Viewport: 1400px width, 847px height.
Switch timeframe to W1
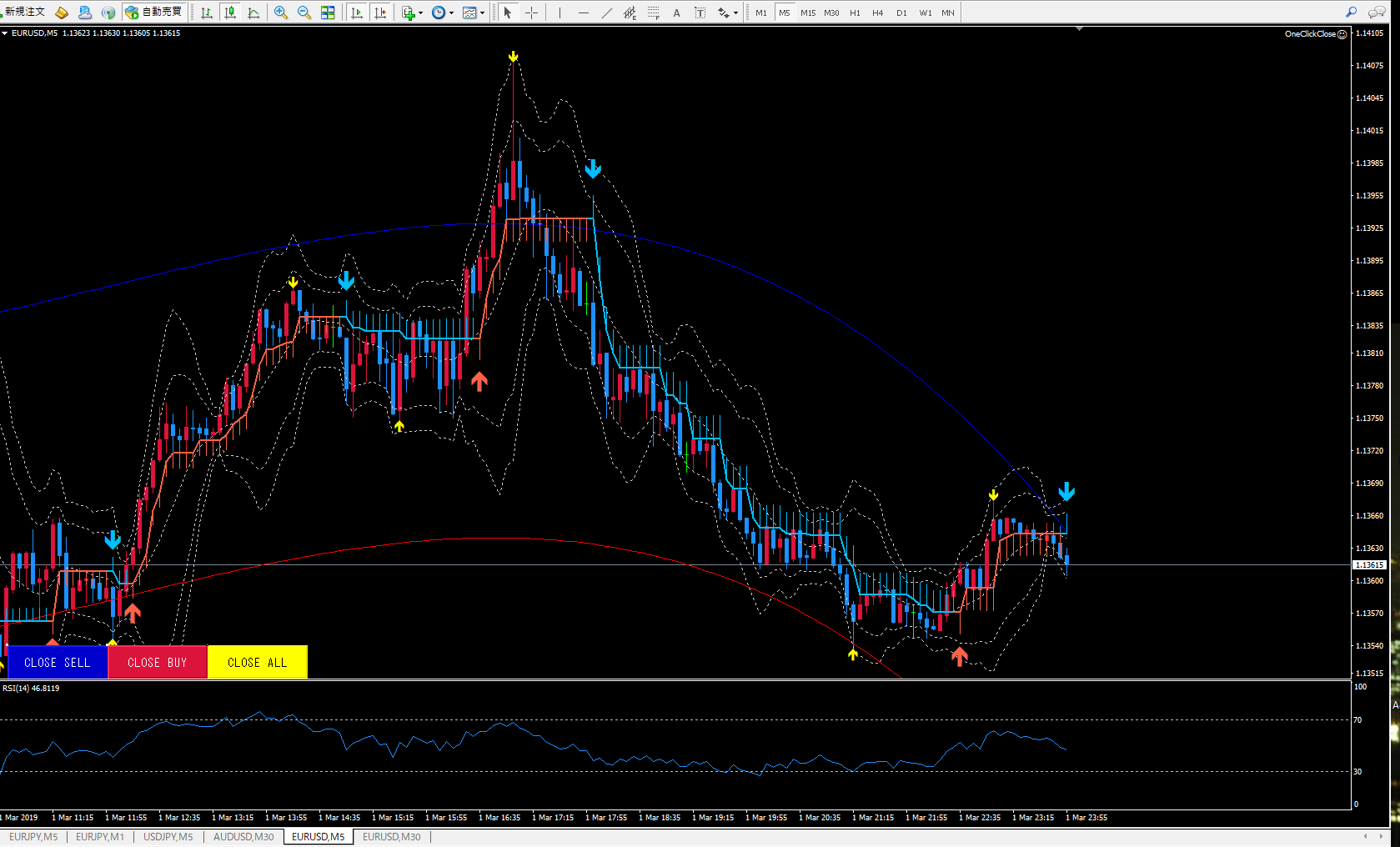tap(926, 13)
